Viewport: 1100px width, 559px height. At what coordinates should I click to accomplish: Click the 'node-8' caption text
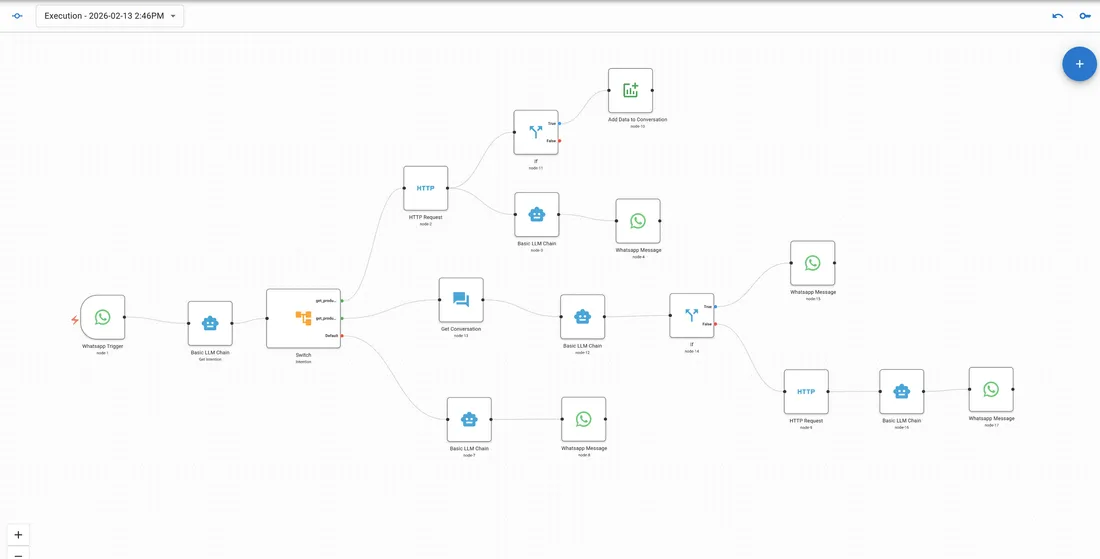click(584, 454)
